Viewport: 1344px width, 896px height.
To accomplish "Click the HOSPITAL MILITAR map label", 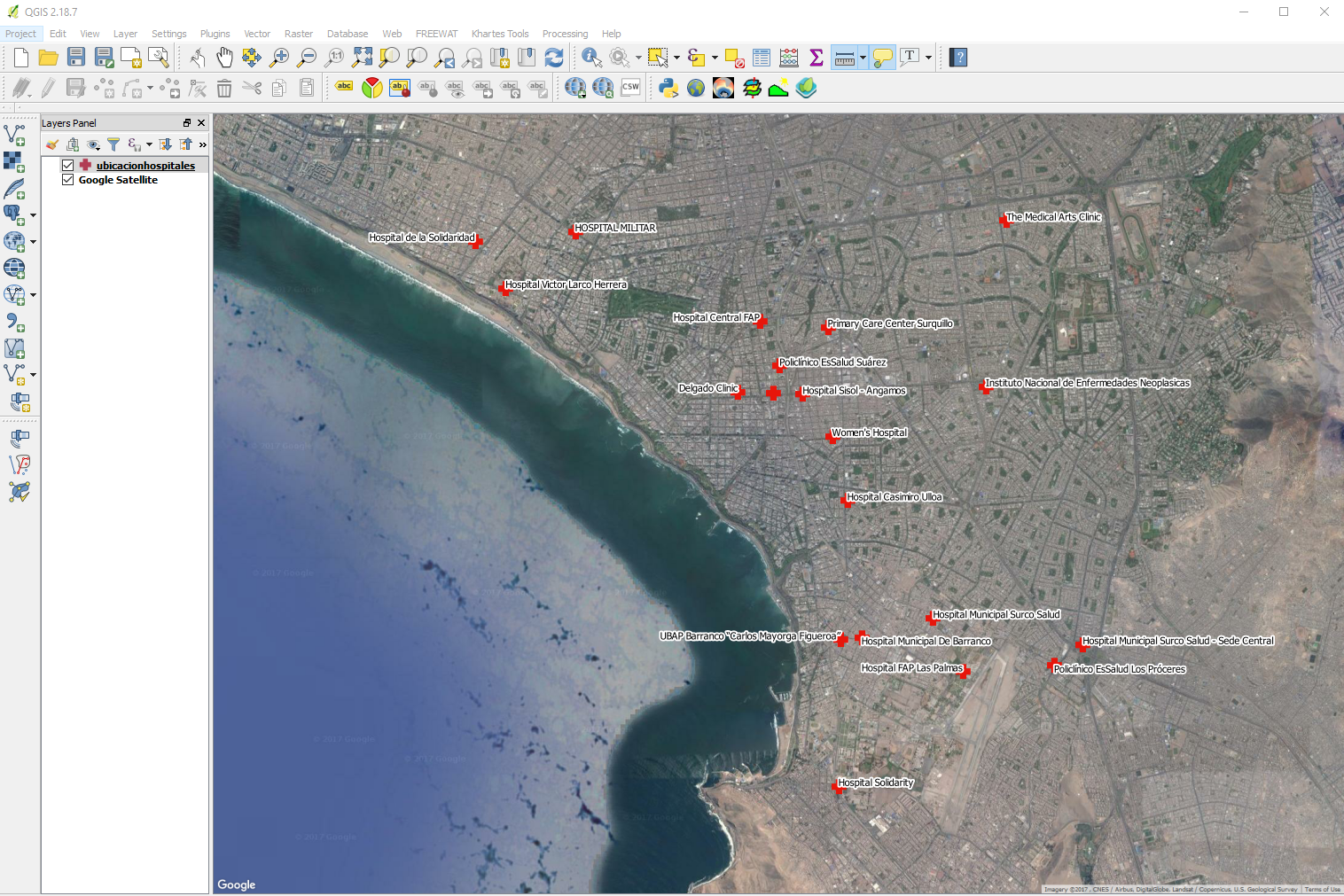I will [x=615, y=228].
